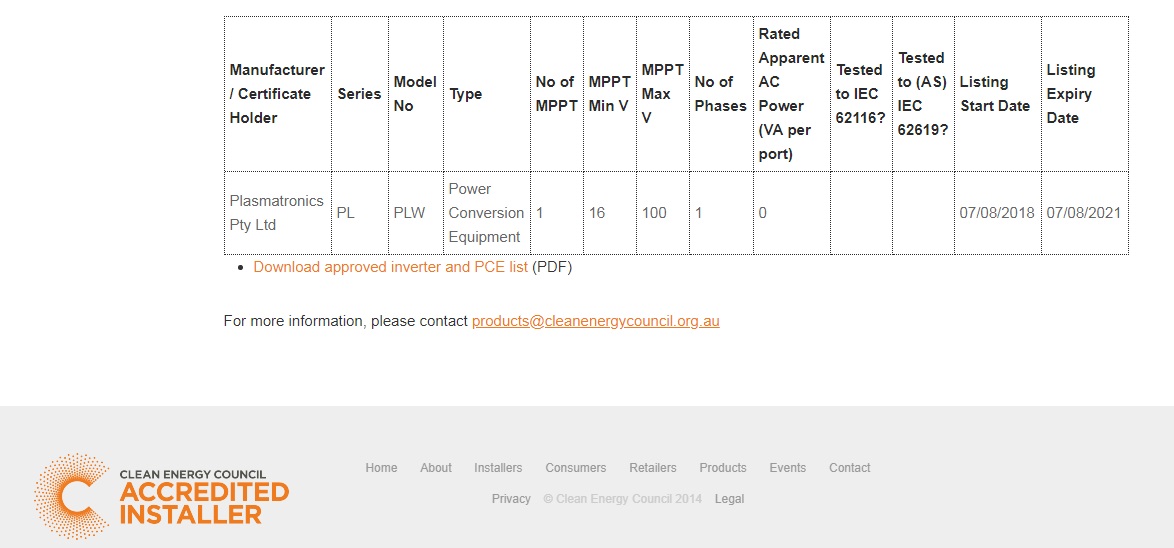Go to the Products footer link
1174x548 pixels.
tap(723, 468)
